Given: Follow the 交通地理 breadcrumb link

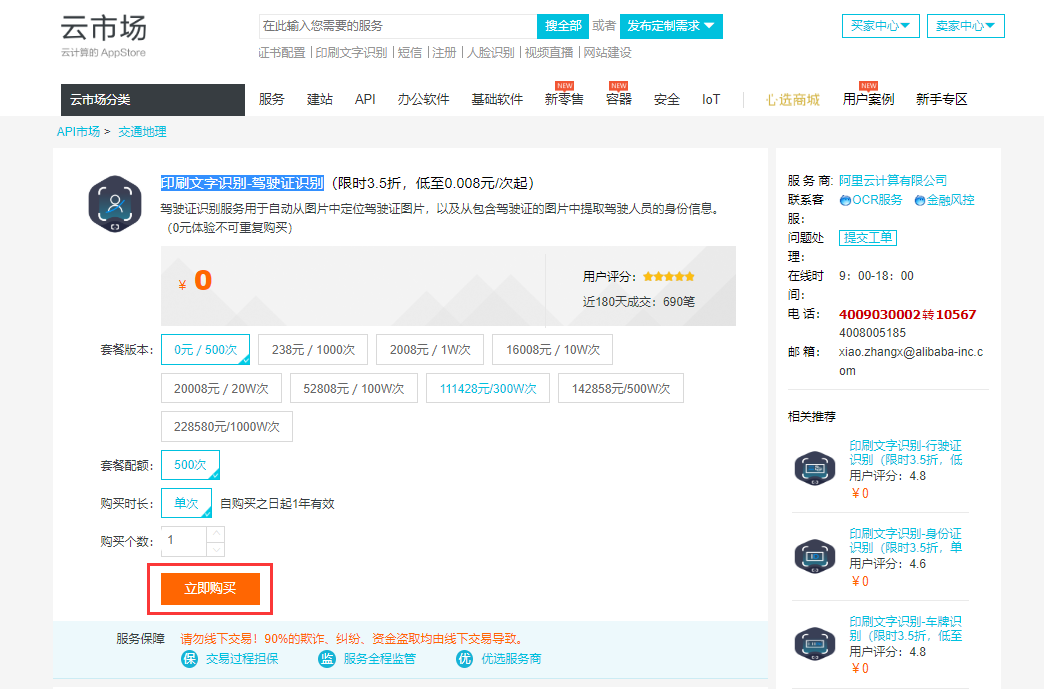Looking at the screenshot, I should pyautogui.click(x=142, y=132).
